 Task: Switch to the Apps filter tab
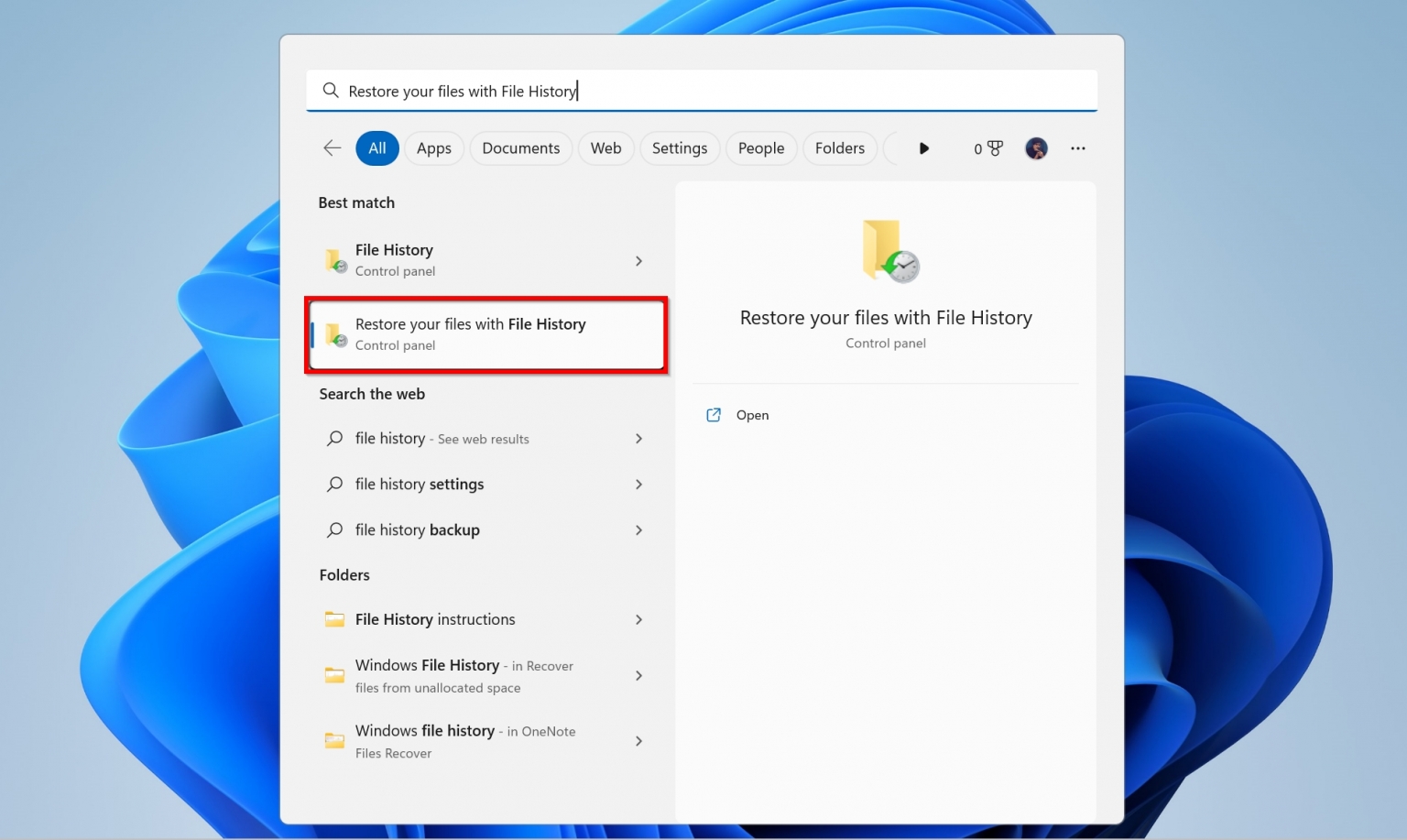pyautogui.click(x=433, y=147)
